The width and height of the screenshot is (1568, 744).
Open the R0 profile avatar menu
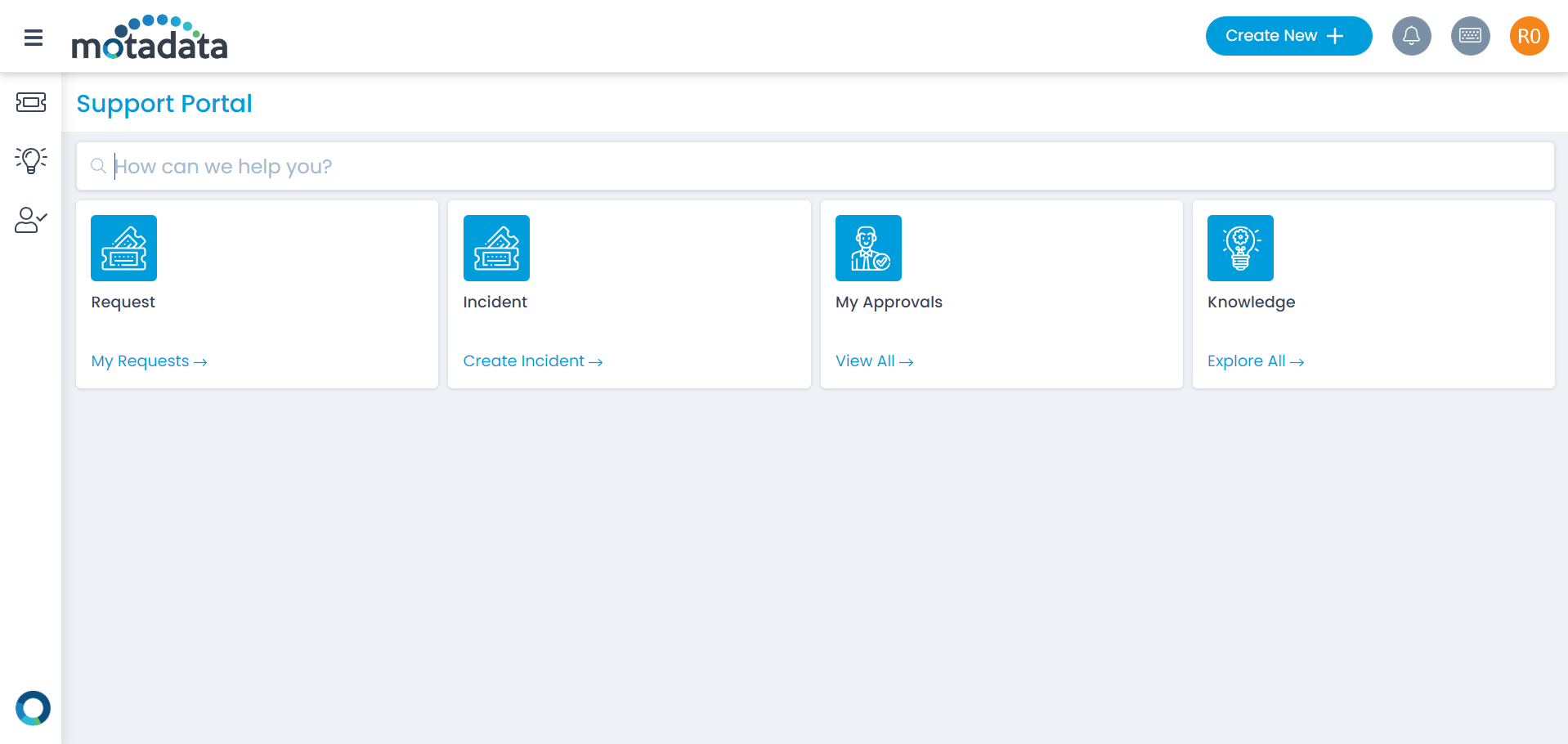[x=1529, y=36]
